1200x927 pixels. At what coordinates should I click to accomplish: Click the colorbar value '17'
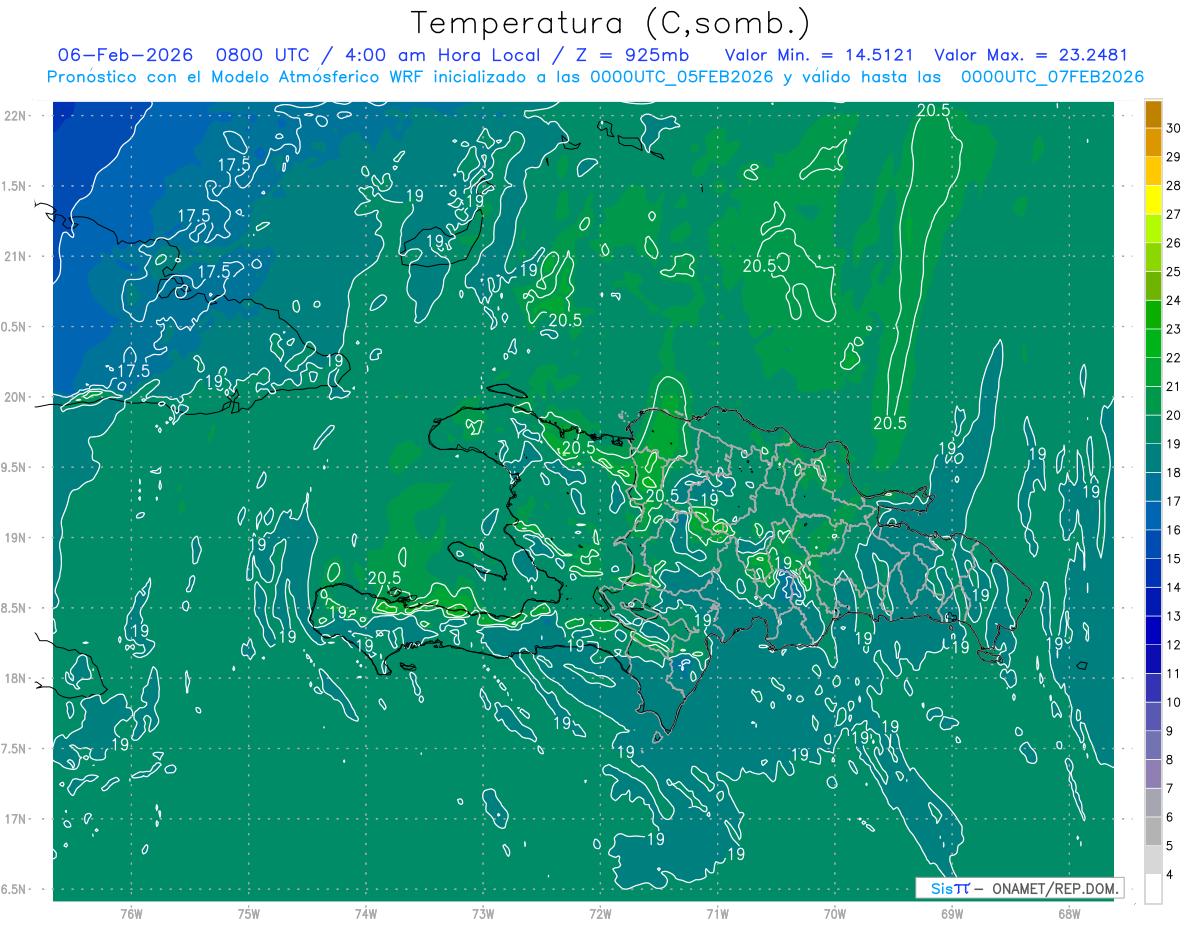(1174, 501)
